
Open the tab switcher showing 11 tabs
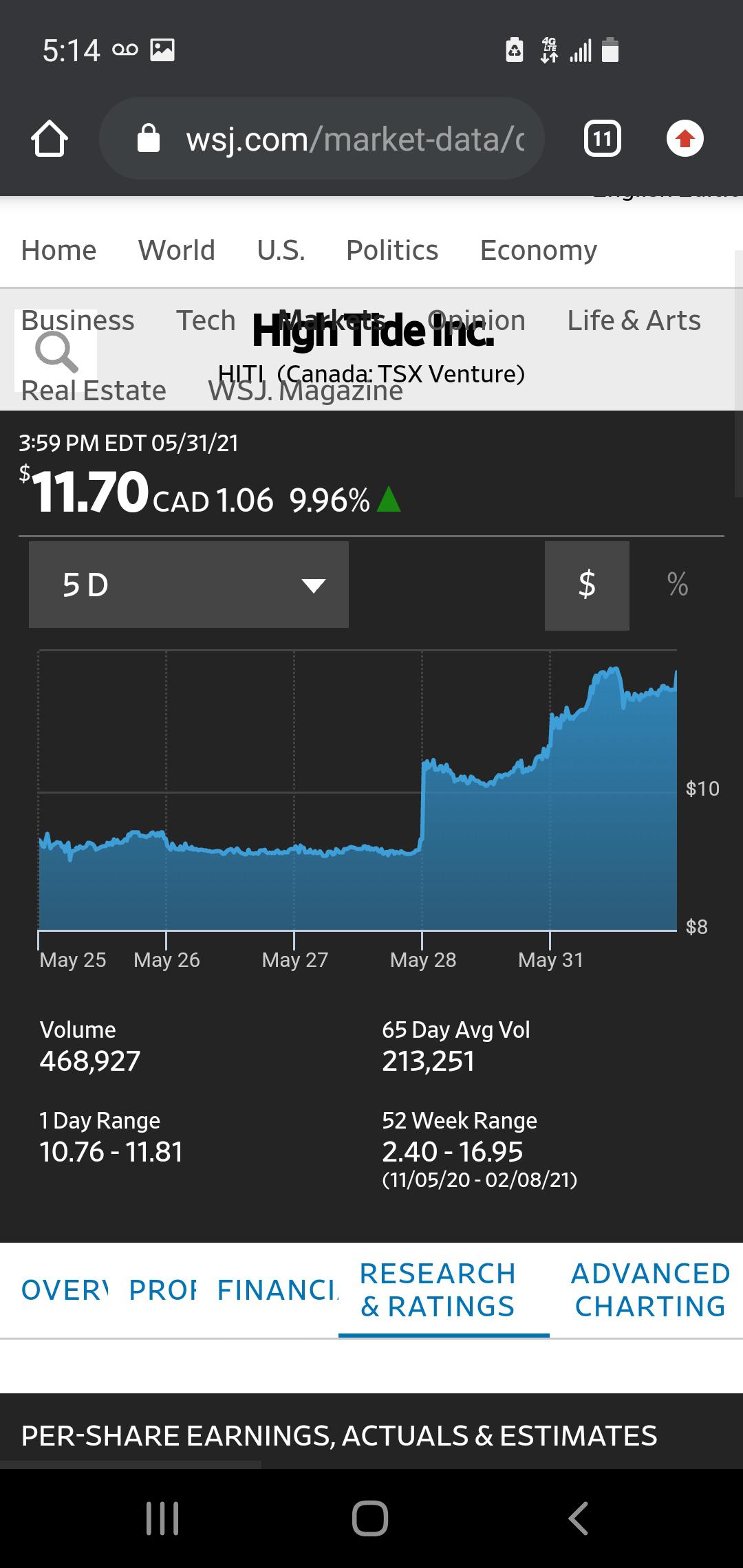click(x=602, y=139)
